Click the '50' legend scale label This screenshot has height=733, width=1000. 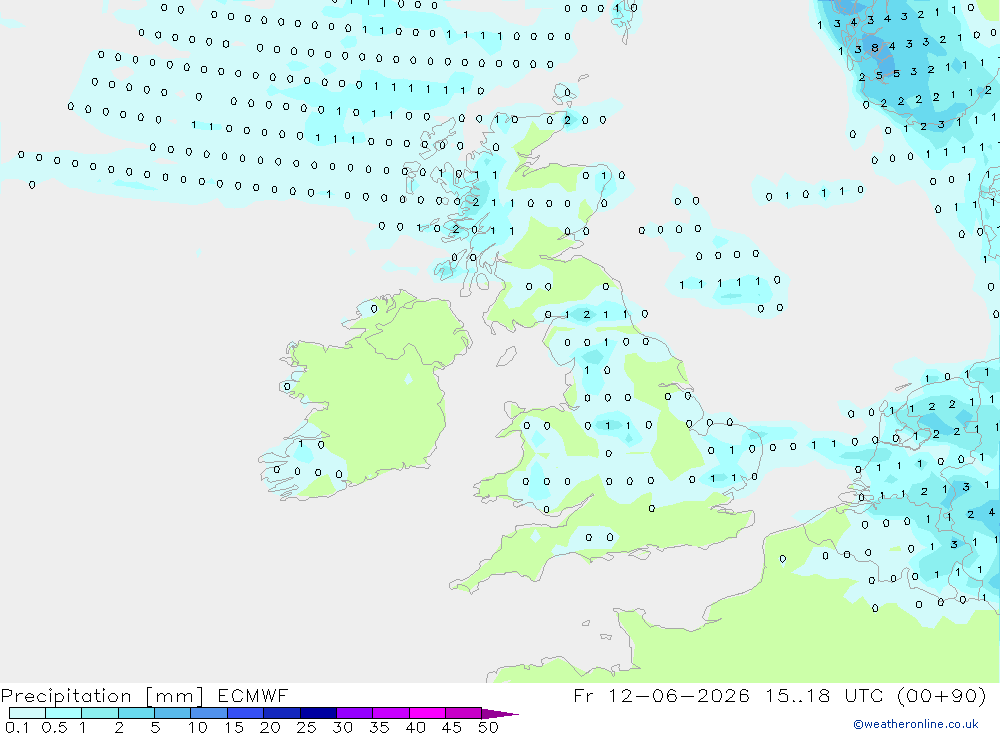coord(489,727)
